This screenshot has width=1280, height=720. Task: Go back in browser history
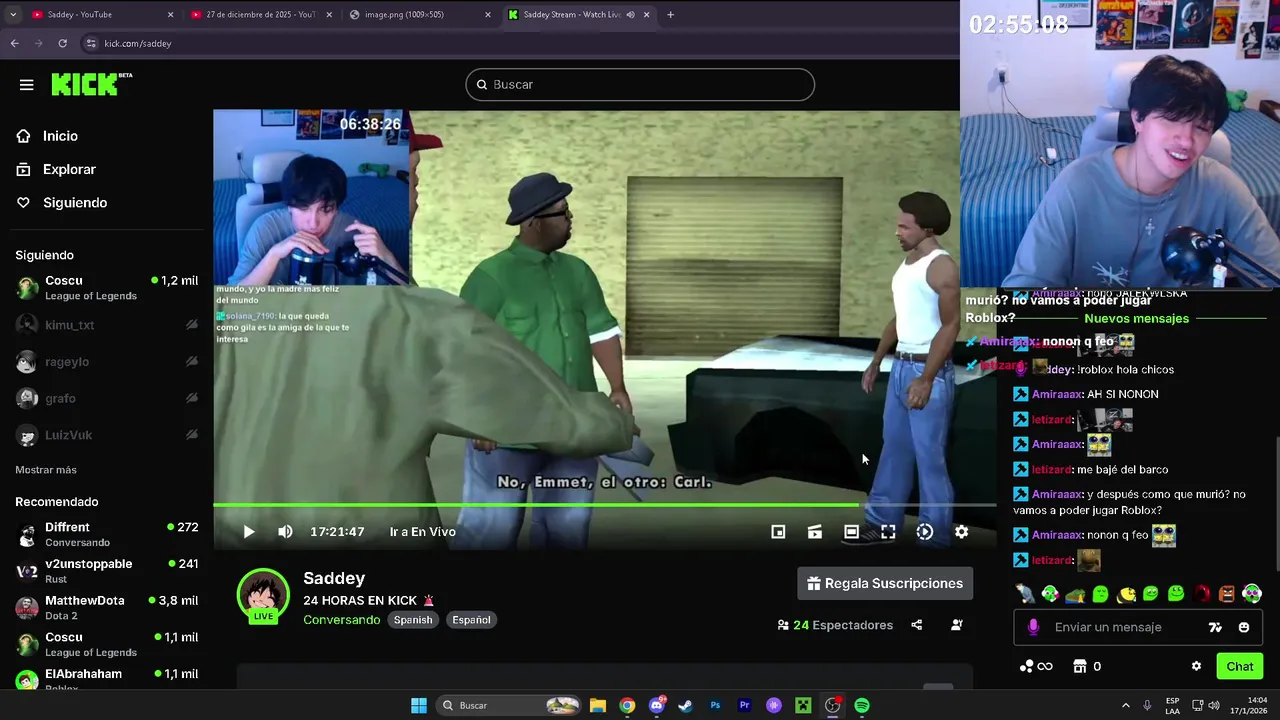coord(14,43)
